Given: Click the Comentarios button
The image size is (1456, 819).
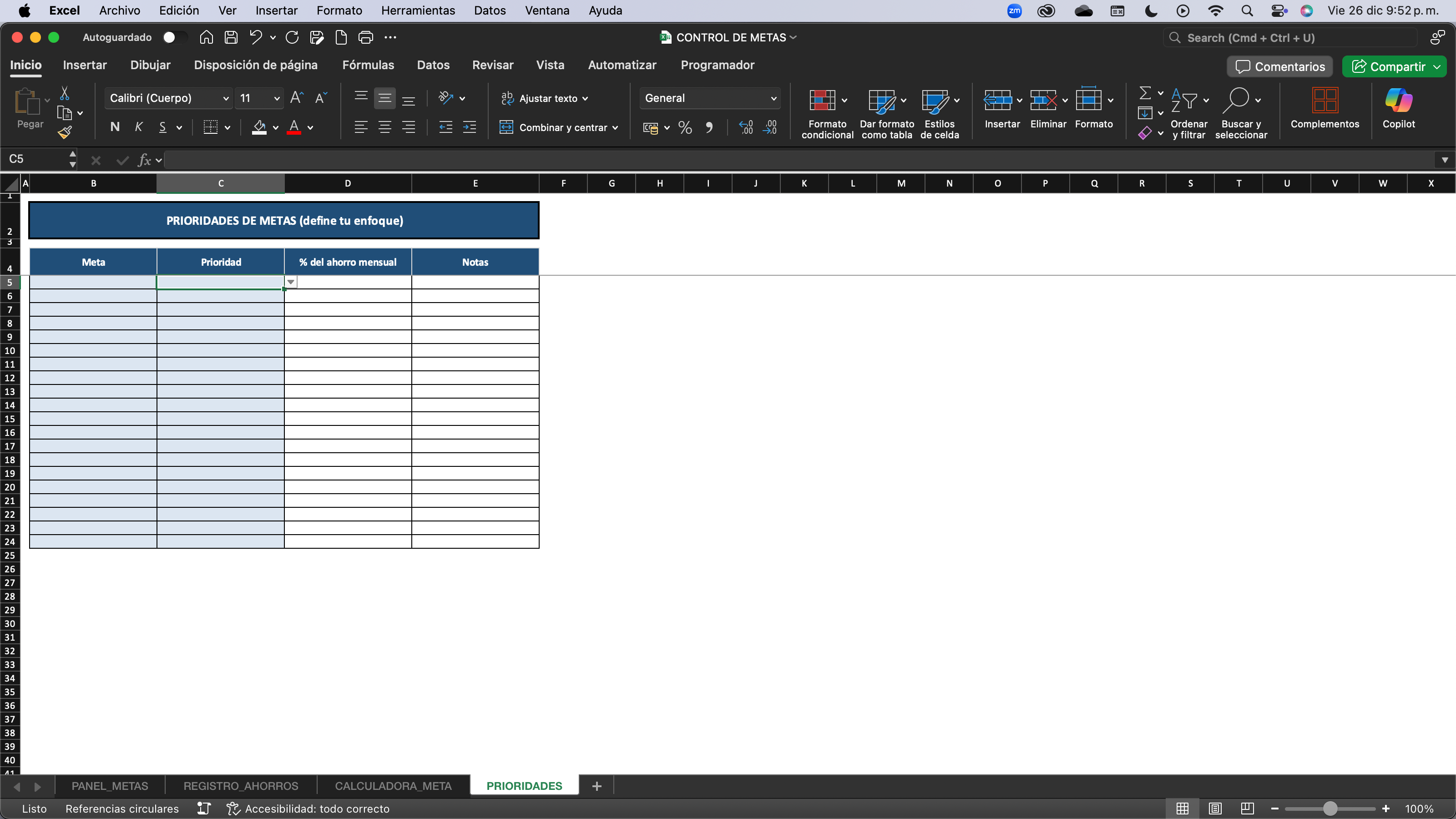Looking at the screenshot, I should pyautogui.click(x=1279, y=67).
